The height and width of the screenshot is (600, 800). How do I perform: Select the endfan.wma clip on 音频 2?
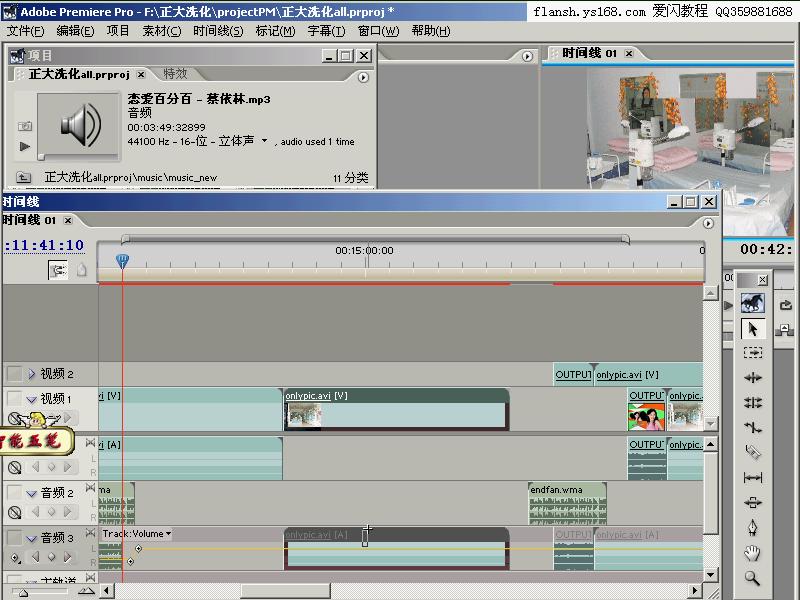pos(567,504)
